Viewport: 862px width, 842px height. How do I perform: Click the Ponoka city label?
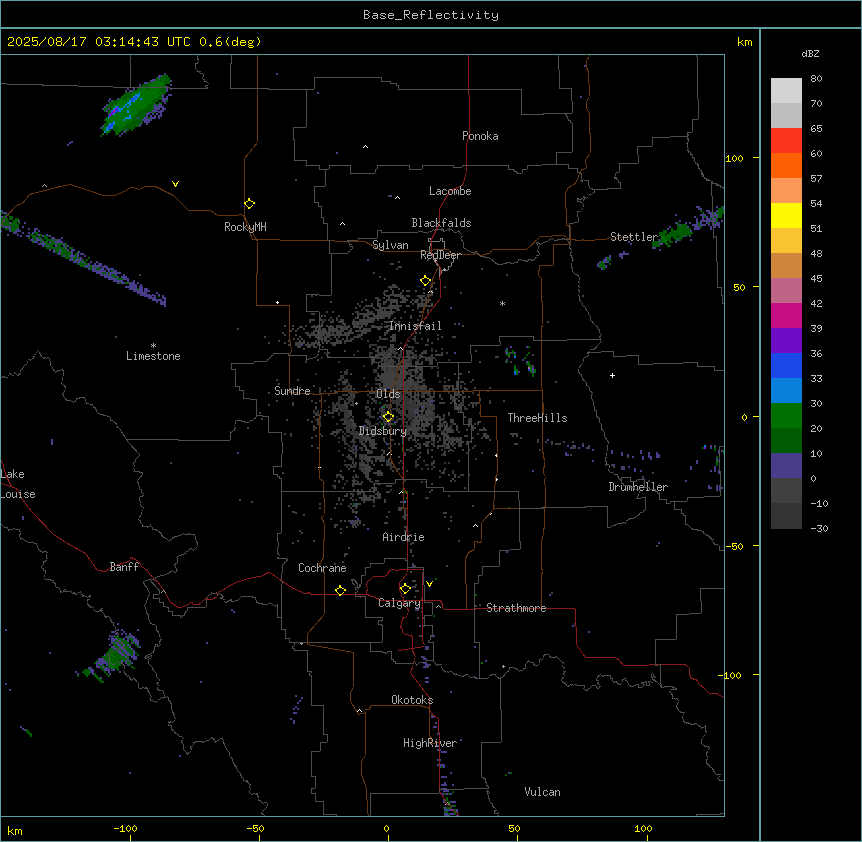[480, 136]
